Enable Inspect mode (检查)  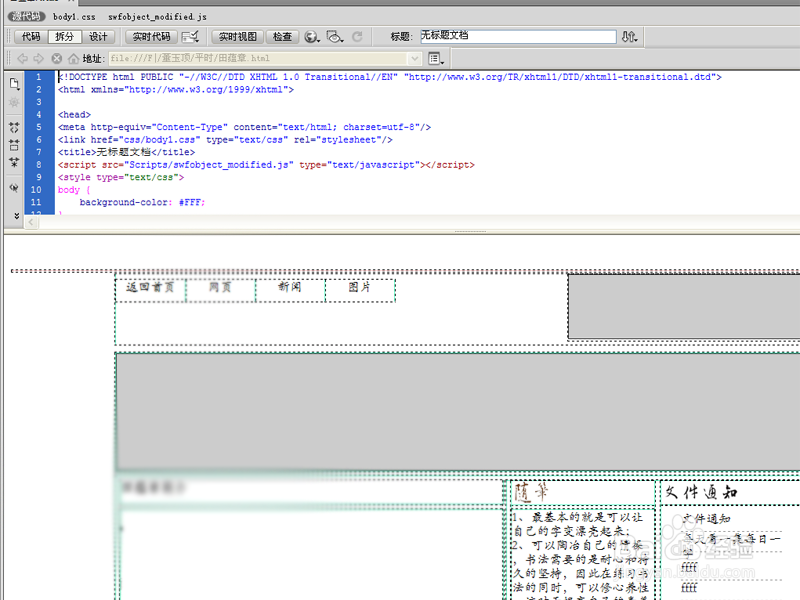282,37
